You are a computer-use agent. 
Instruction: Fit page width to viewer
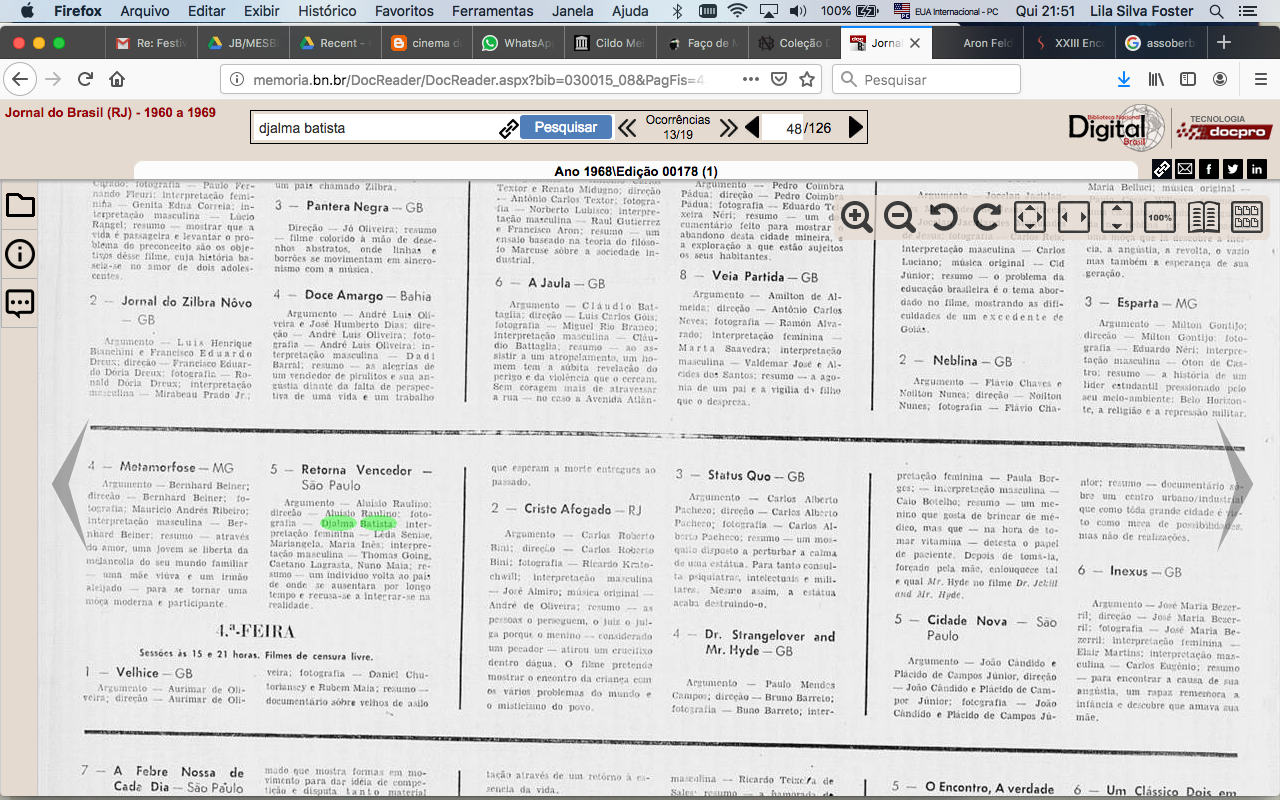(1073, 217)
